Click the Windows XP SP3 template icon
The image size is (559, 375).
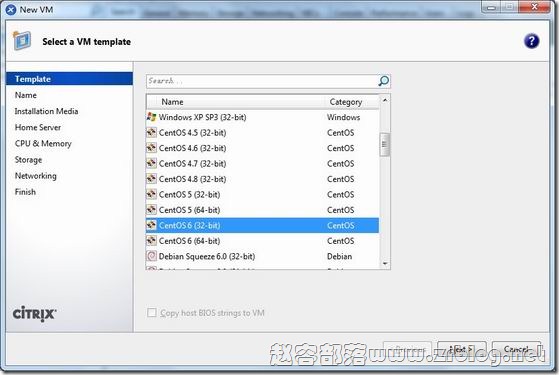pos(152,117)
